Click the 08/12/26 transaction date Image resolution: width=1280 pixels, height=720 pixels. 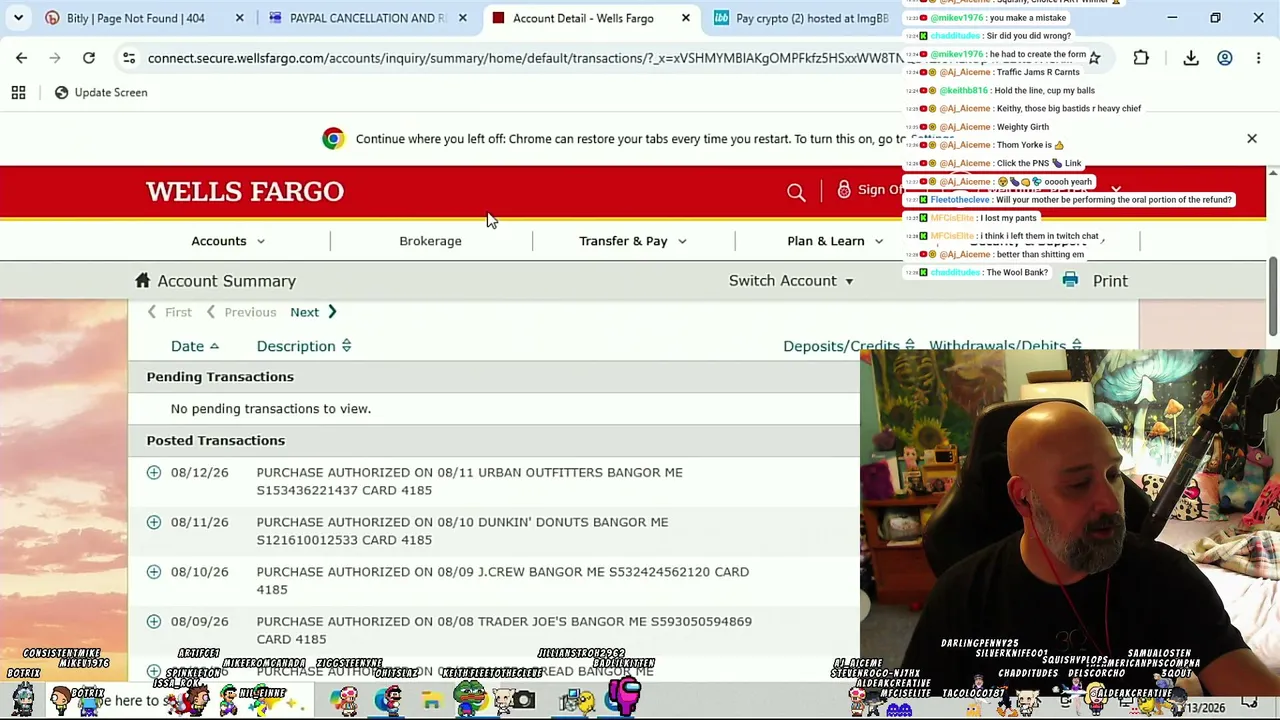(199, 472)
